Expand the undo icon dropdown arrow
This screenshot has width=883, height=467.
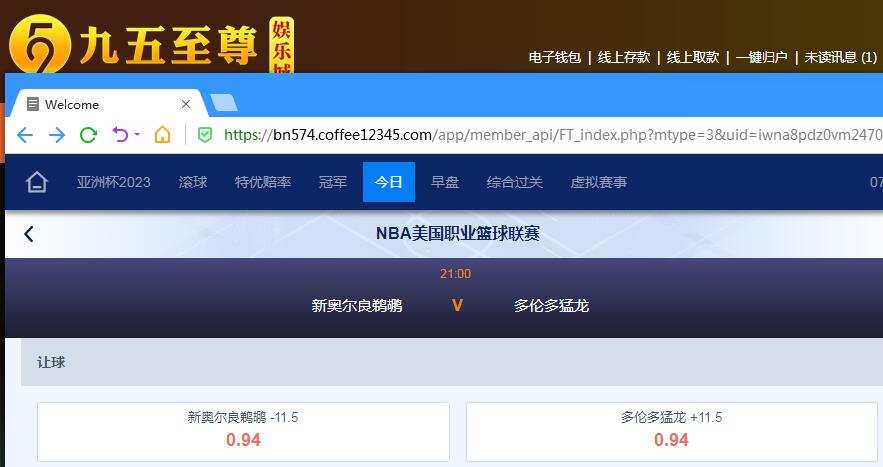click(137, 135)
